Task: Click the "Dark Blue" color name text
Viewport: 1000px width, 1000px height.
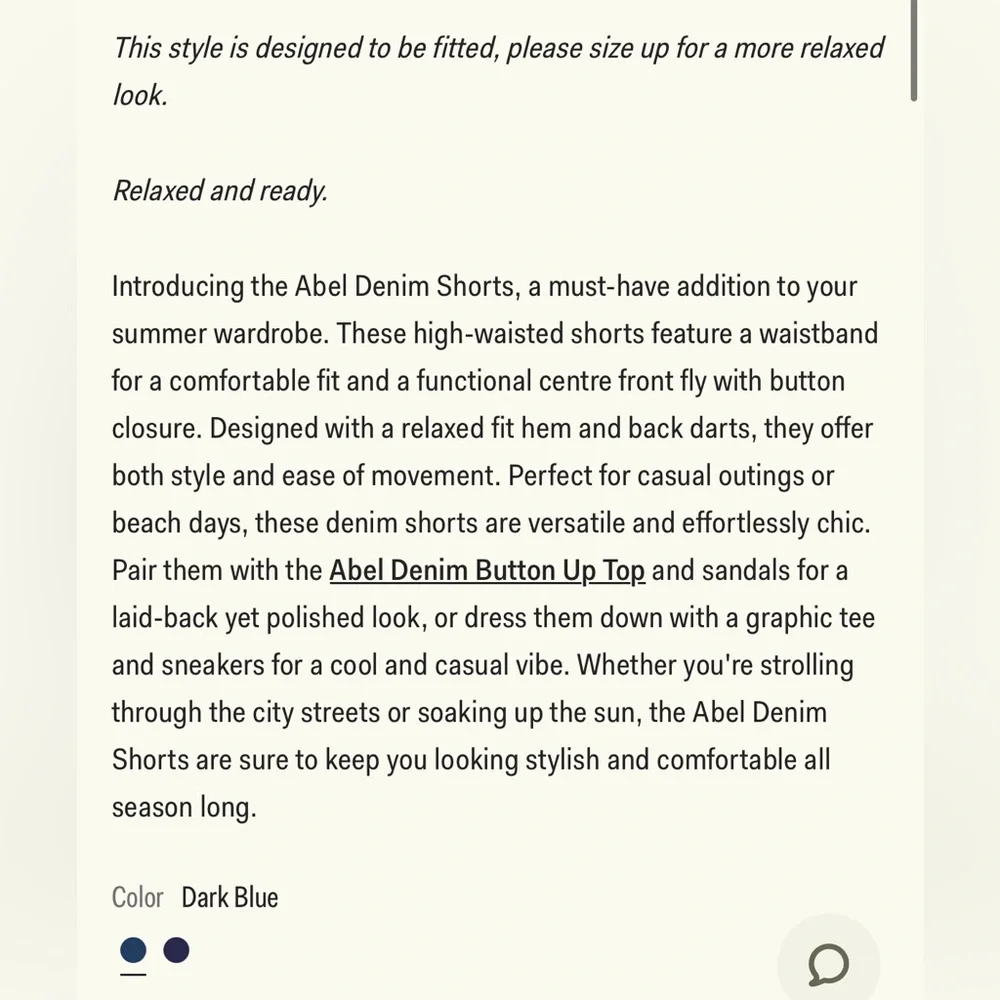Action: pos(229,897)
